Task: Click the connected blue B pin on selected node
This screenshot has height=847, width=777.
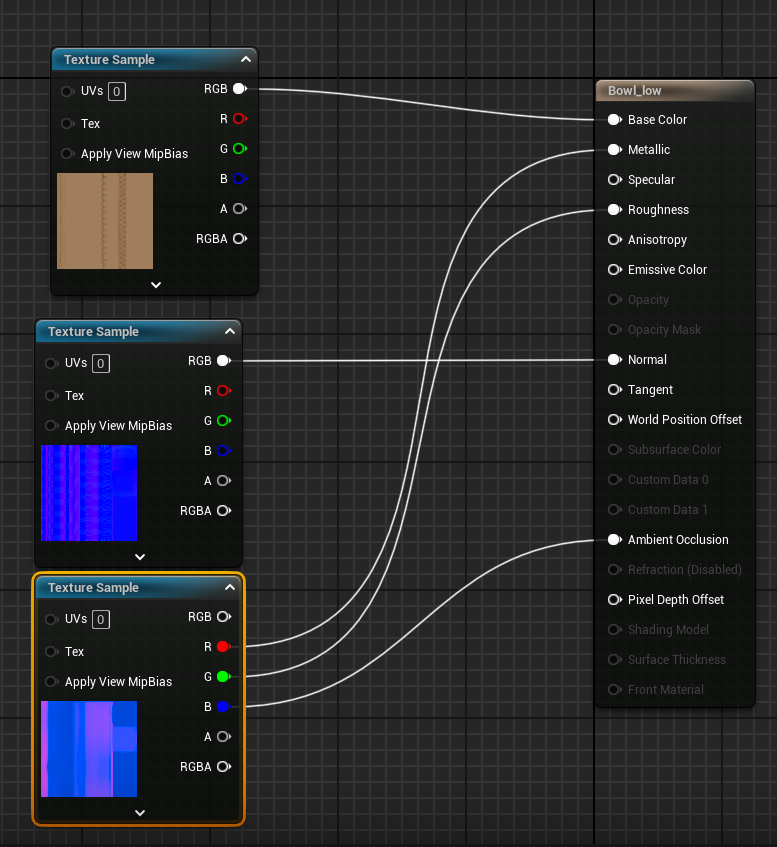Action: [x=224, y=707]
